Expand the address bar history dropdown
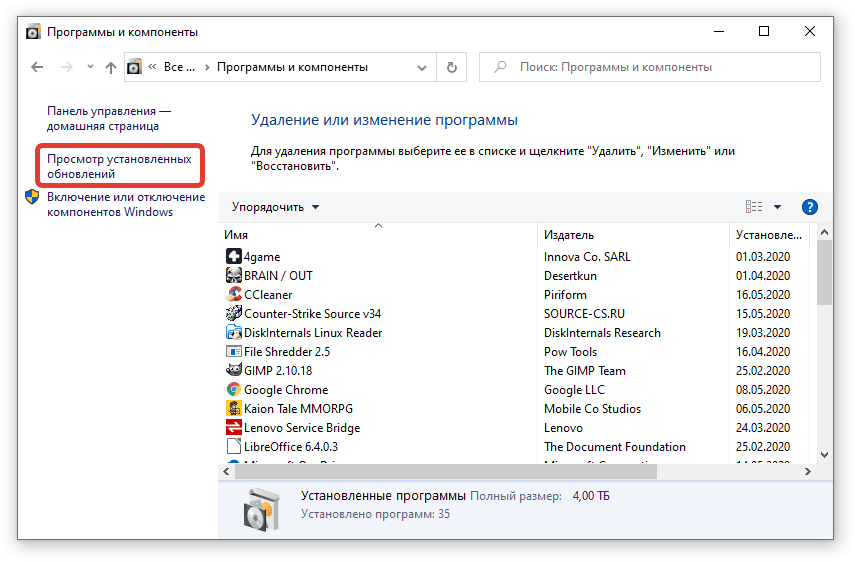This screenshot has height=562, width=855. coord(422,68)
